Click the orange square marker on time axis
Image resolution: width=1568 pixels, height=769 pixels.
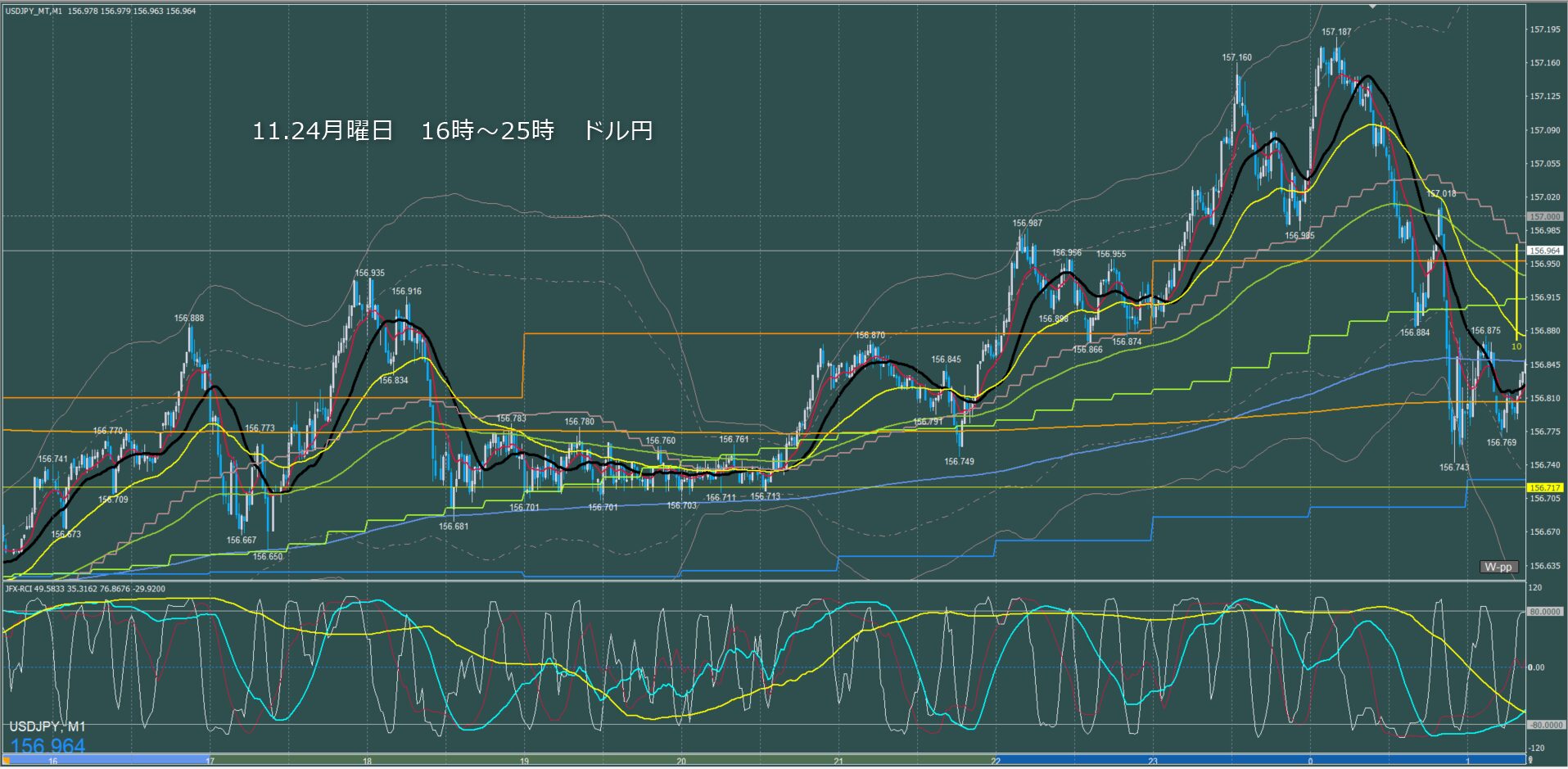[6, 761]
